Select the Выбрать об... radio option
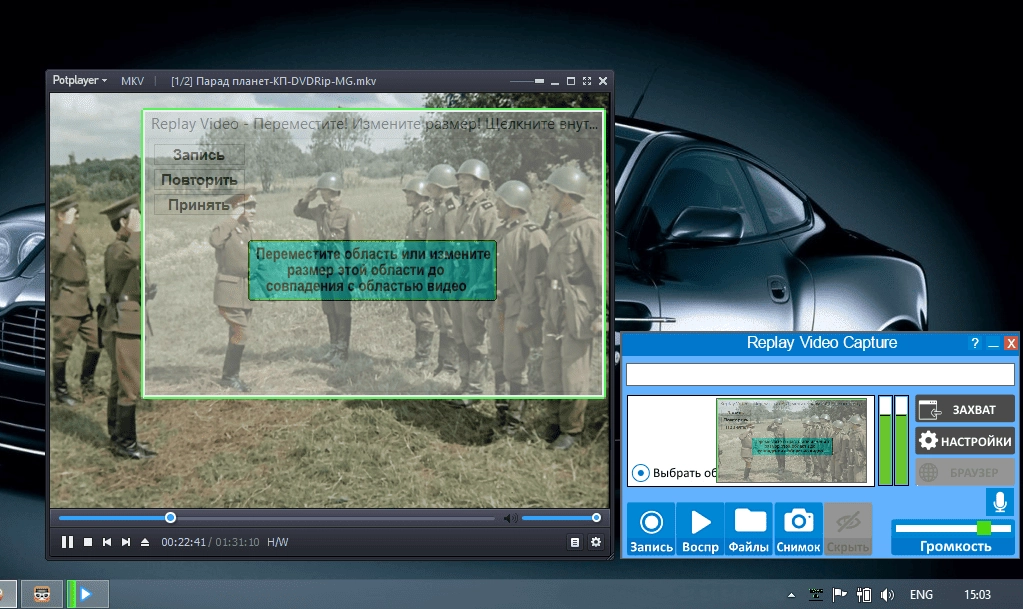1023x609 pixels. point(641,473)
